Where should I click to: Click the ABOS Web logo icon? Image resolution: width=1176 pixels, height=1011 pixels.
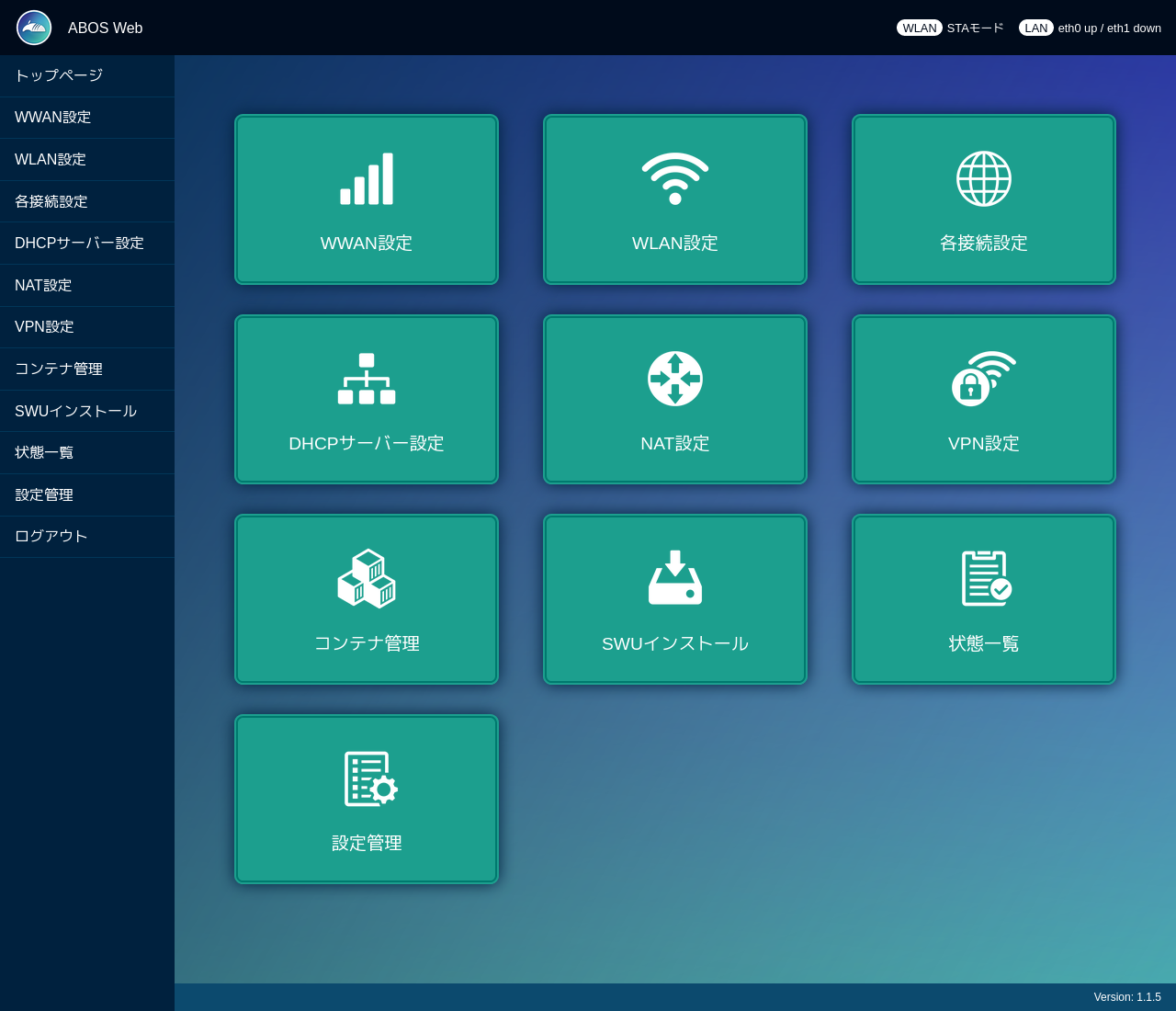(34, 28)
